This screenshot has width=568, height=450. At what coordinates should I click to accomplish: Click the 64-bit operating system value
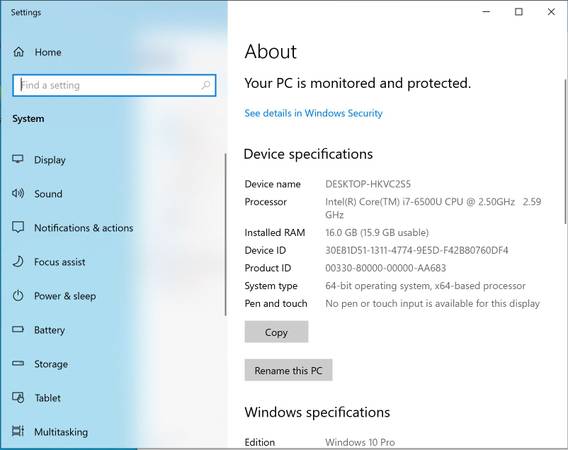point(425,286)
